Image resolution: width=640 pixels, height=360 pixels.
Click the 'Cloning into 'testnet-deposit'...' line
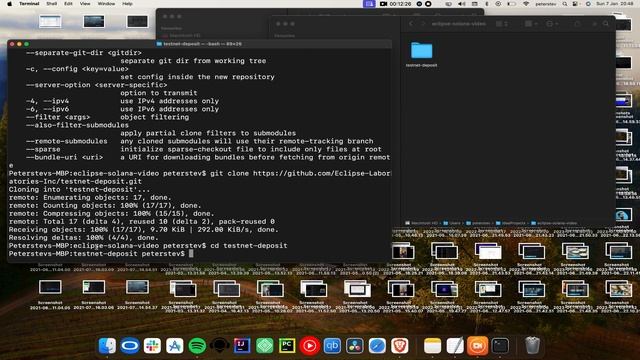click(x=79, y=189)
